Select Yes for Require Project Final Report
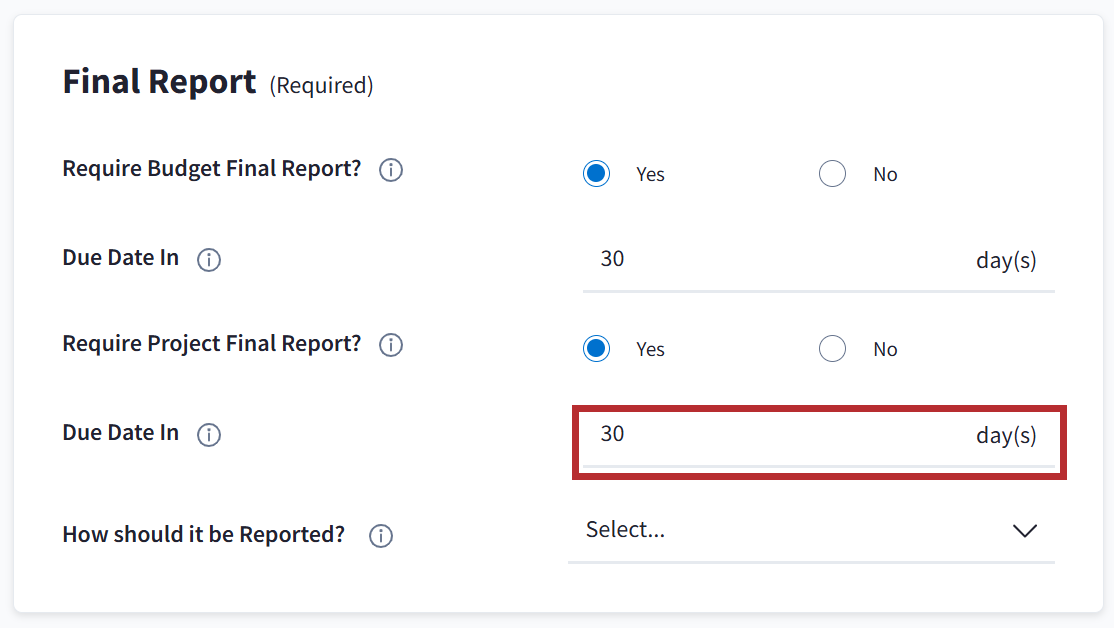 point(597,349)
